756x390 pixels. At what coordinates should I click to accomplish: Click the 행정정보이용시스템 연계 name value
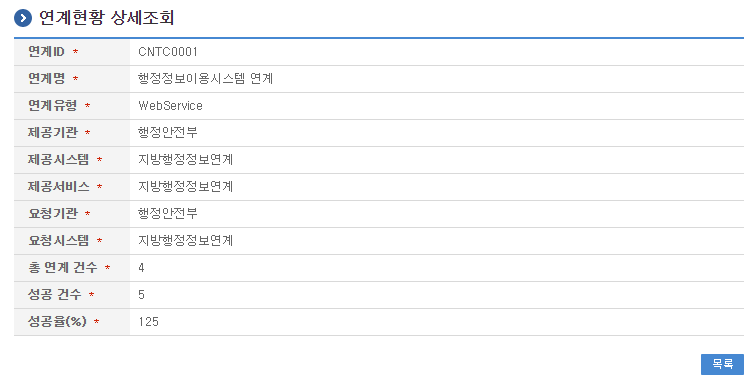(205, 79)
